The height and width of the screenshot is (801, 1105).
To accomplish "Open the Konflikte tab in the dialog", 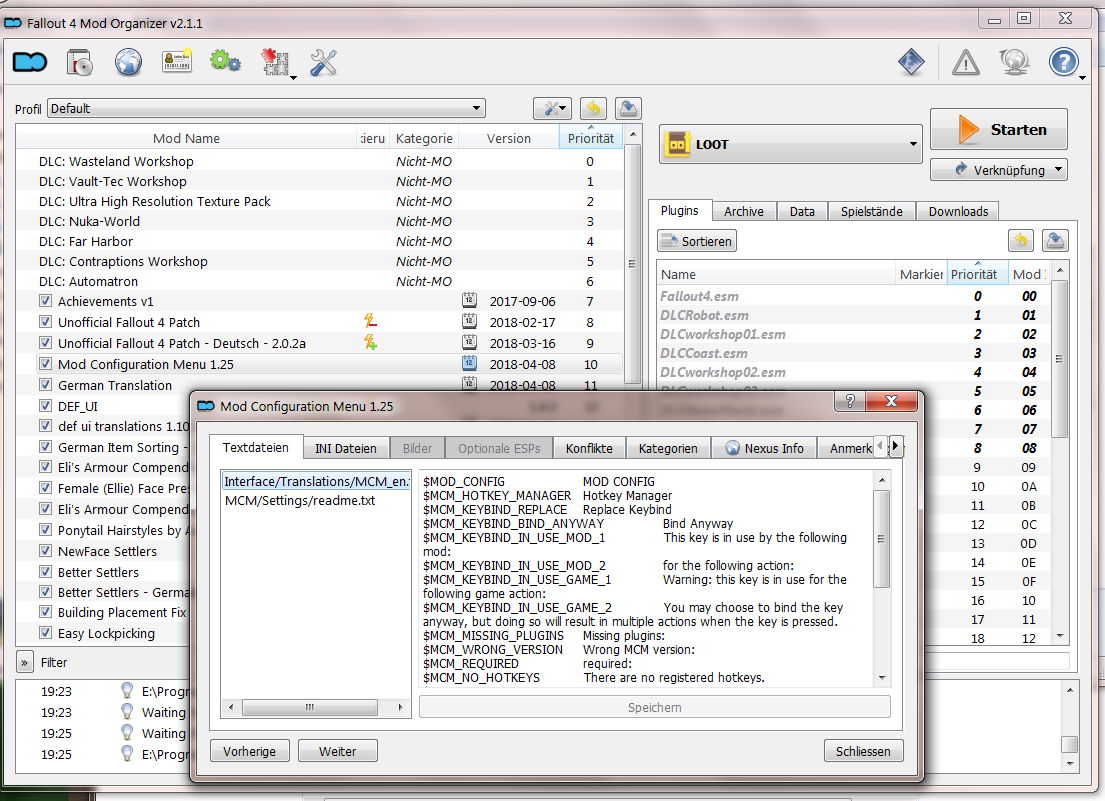I will [x=589, y=449].
